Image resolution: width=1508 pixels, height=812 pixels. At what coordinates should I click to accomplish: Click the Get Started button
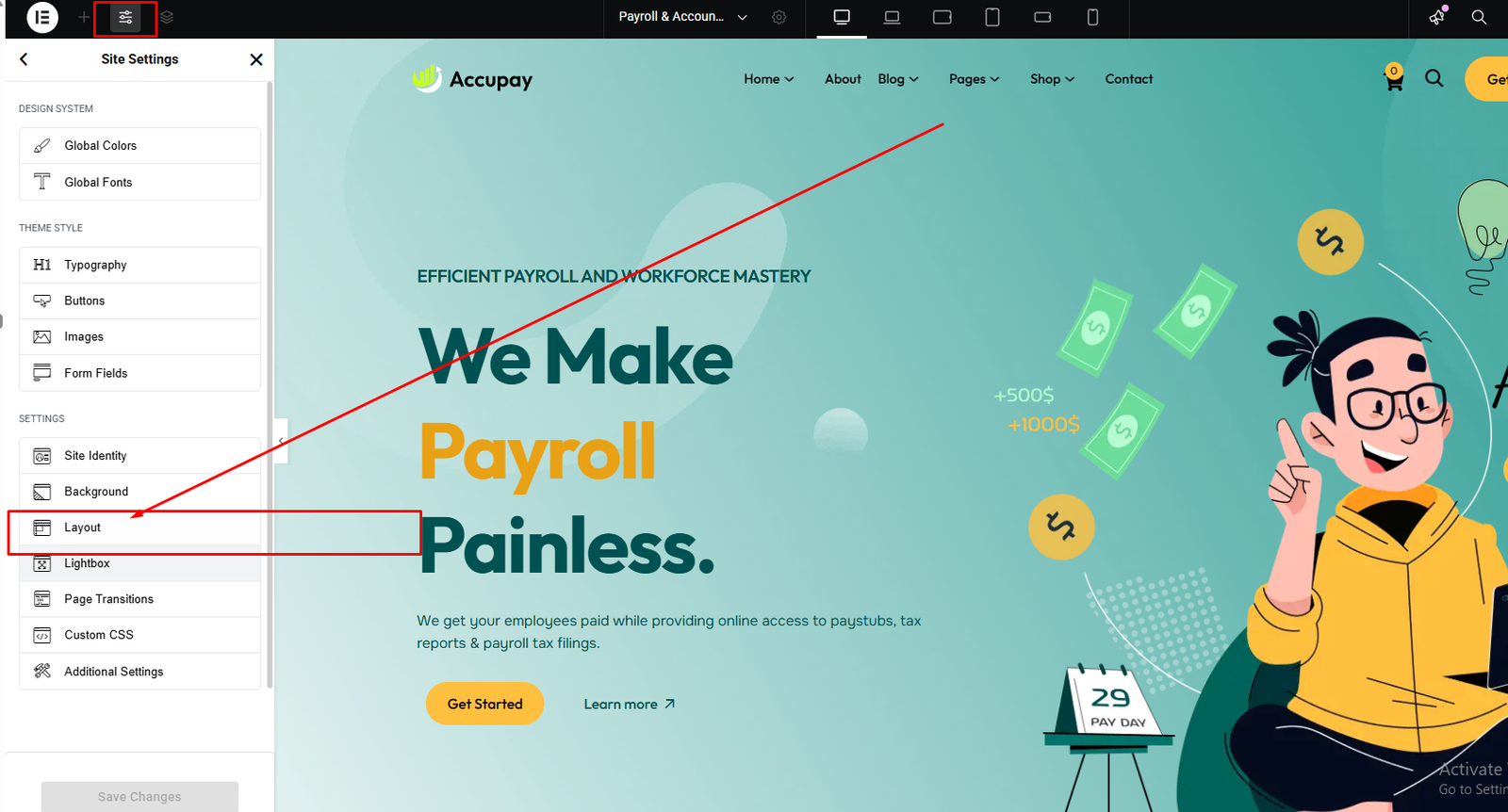(x=484, y=704)
